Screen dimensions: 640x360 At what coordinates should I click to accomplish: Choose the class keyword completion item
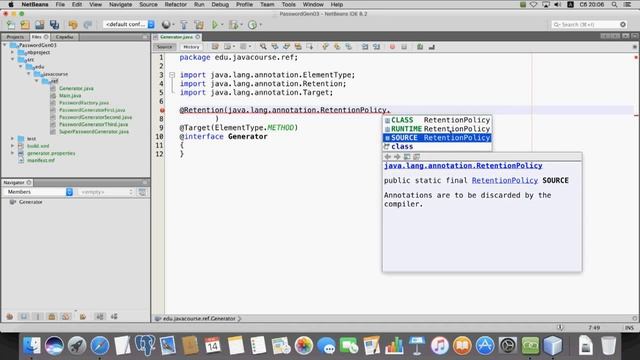coord(437,147)
